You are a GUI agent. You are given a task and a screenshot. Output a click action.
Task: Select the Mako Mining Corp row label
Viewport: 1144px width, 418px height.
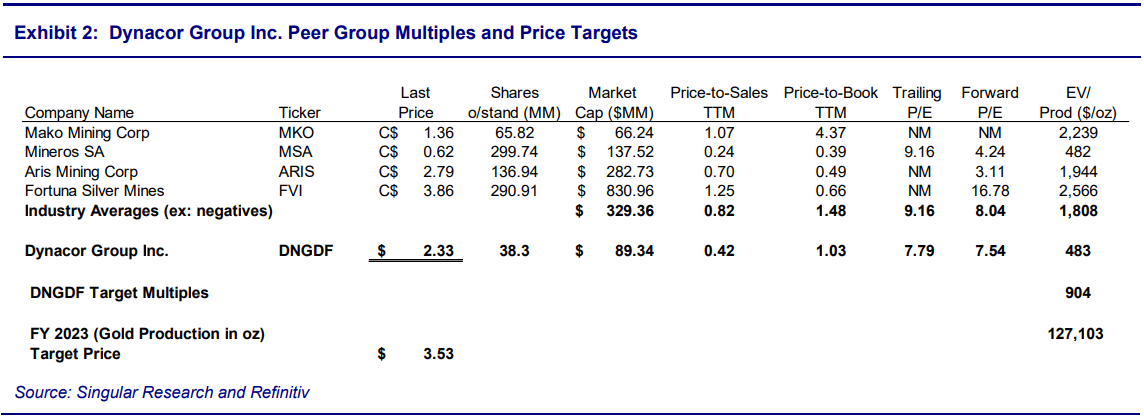click(x=87, y=132)
